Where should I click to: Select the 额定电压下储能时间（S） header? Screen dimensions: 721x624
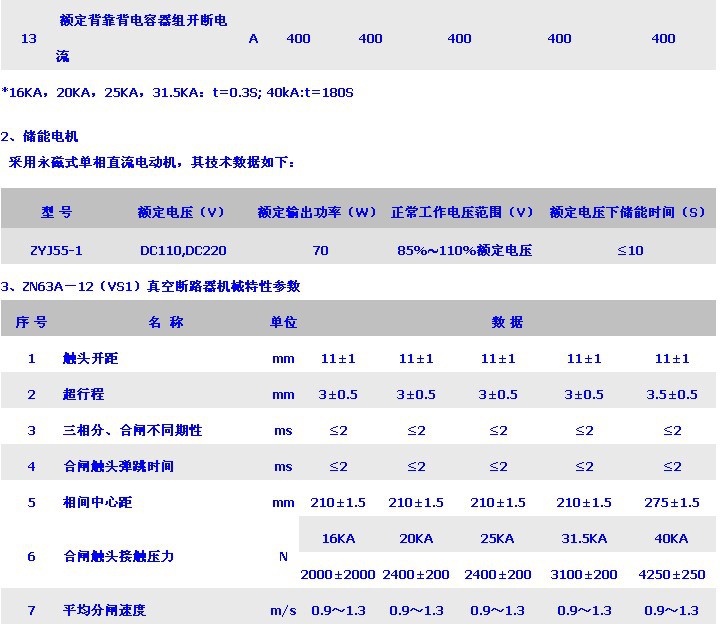pos(628,212)
